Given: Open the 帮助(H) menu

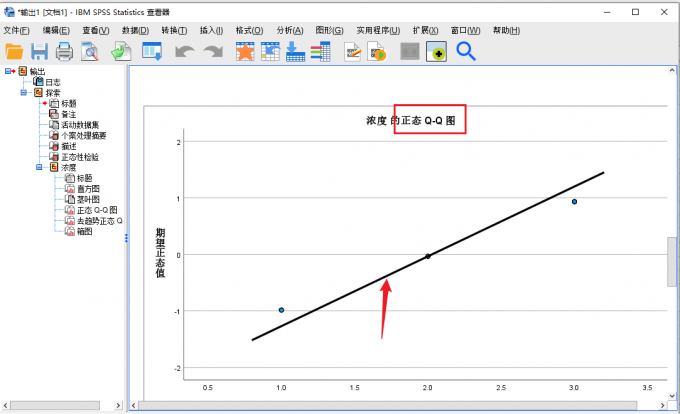Looking at the screenshot, I should click(x=506, y=30).
